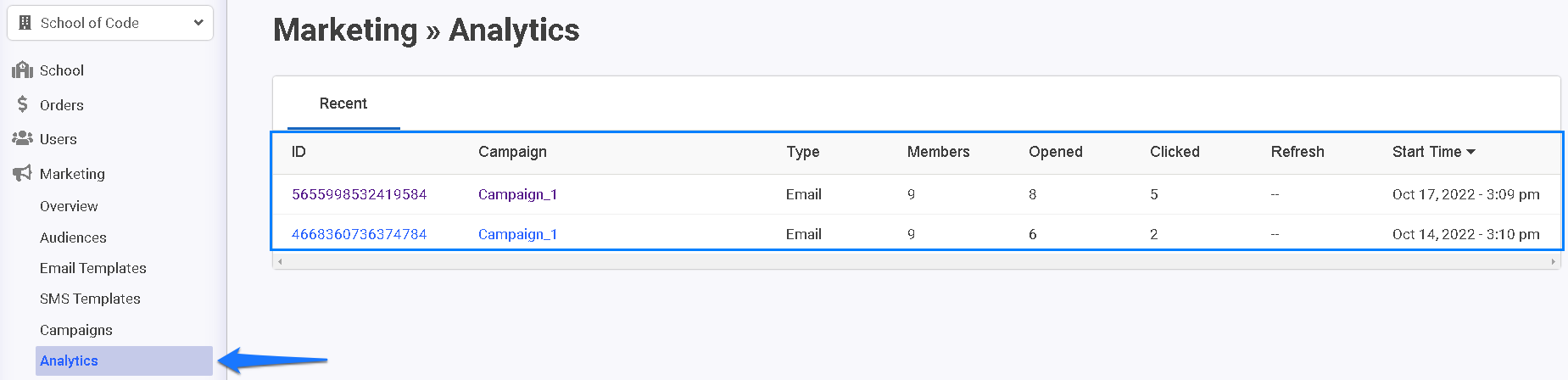Screen dimensions: 1568x380
Task: Open the Users menu item
Action: (59, 139)
